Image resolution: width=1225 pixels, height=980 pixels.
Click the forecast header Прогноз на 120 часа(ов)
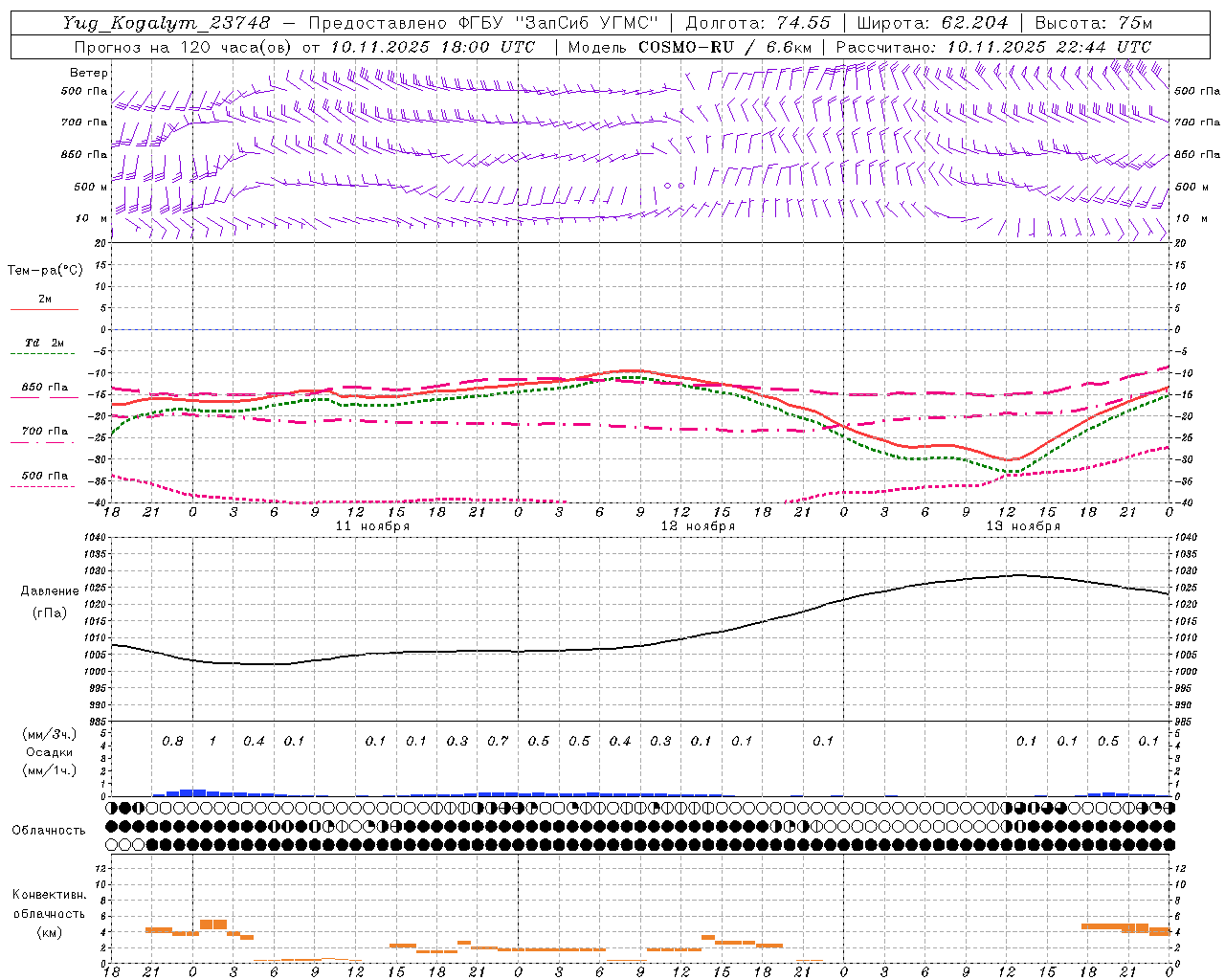pyautogui.click(x=185, y=47)
